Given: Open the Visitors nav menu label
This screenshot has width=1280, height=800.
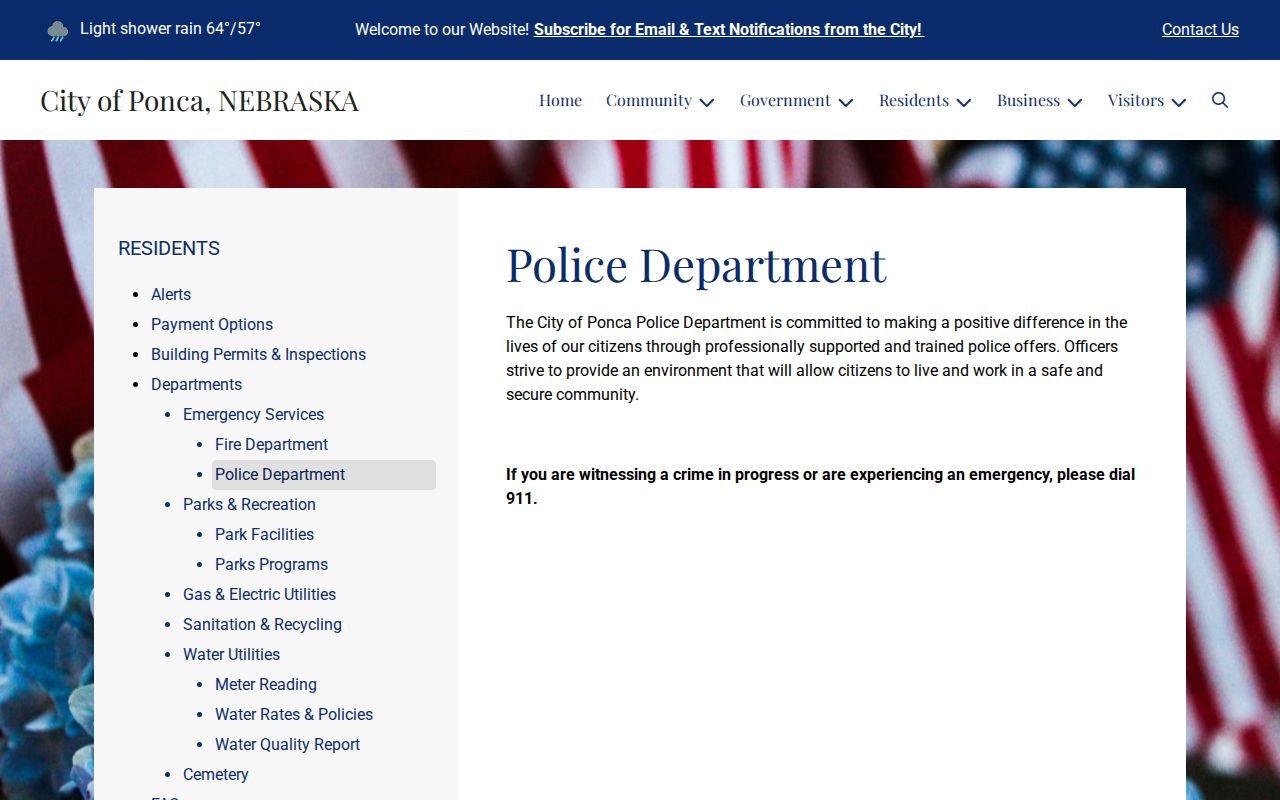Looking at the screenshot, I should (1136, 100).
